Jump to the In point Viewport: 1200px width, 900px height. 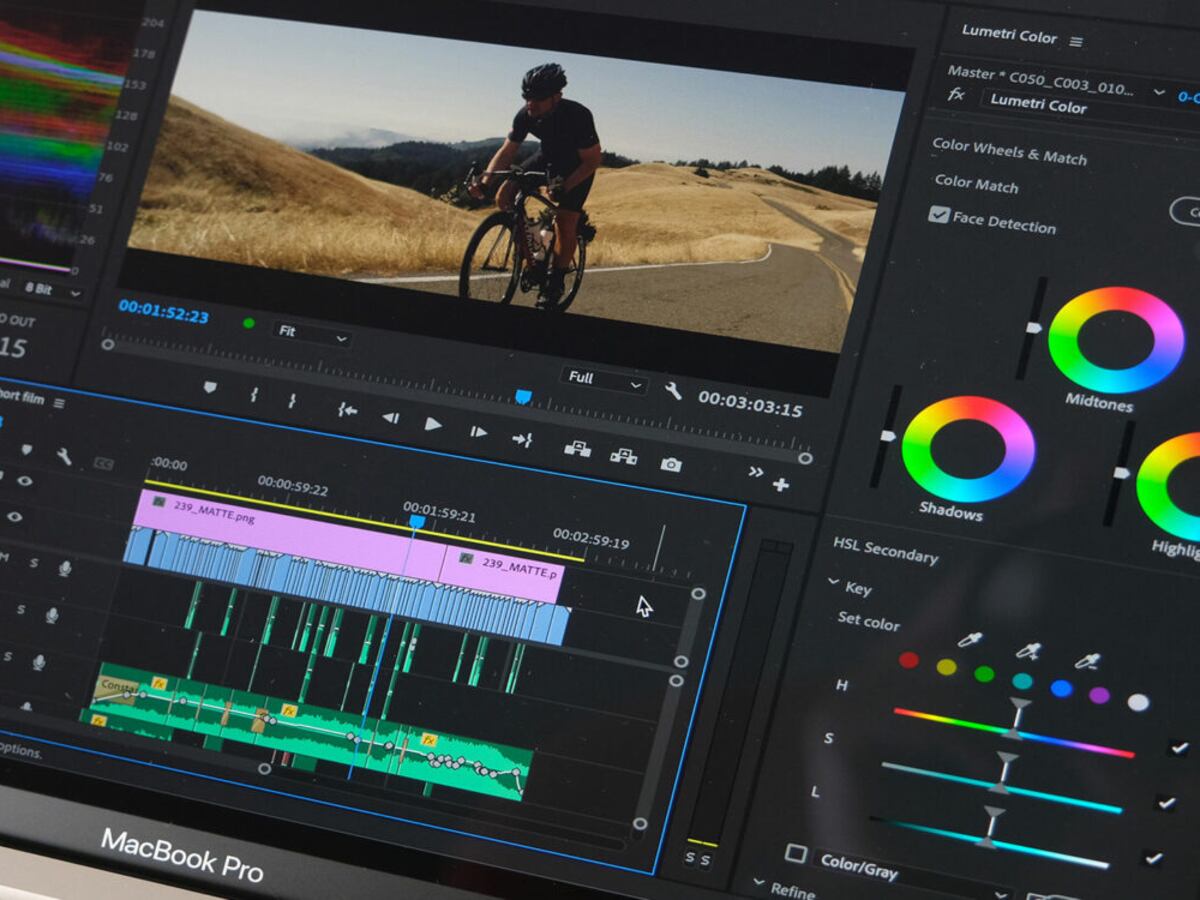coord(347,409)
